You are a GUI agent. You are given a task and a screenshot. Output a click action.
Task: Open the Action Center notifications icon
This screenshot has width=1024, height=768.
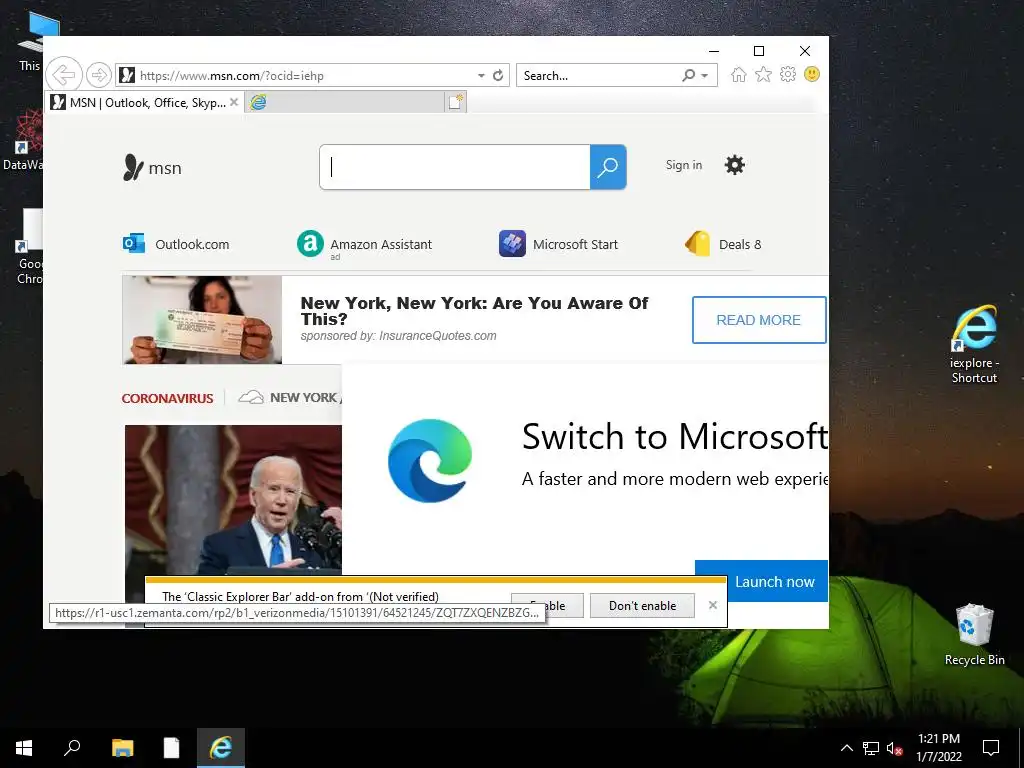tap(991, 748)
